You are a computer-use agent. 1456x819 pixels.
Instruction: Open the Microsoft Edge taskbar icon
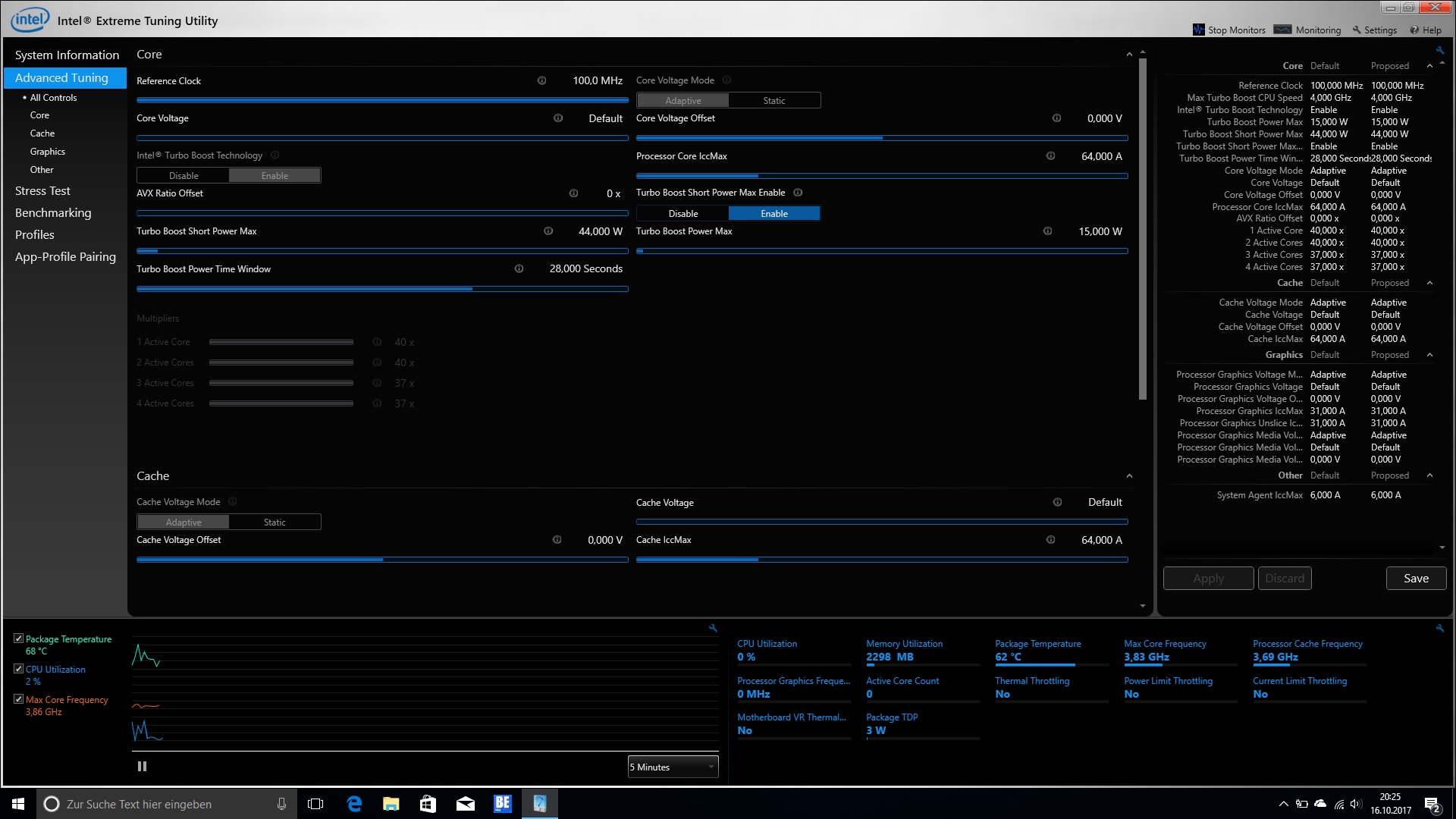click(354, 804)
